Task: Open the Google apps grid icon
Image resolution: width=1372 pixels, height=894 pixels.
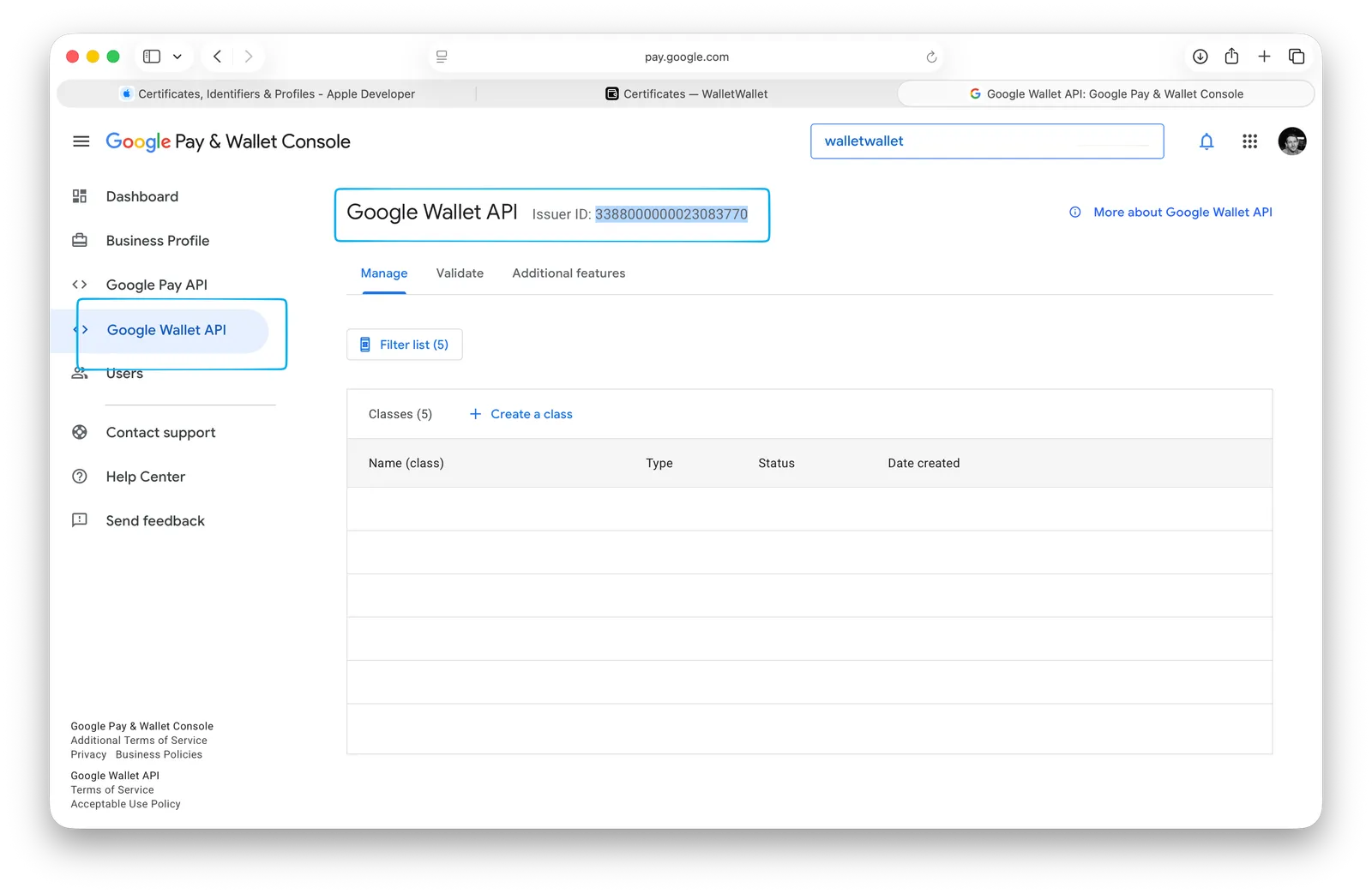Action: (1249, 141)
